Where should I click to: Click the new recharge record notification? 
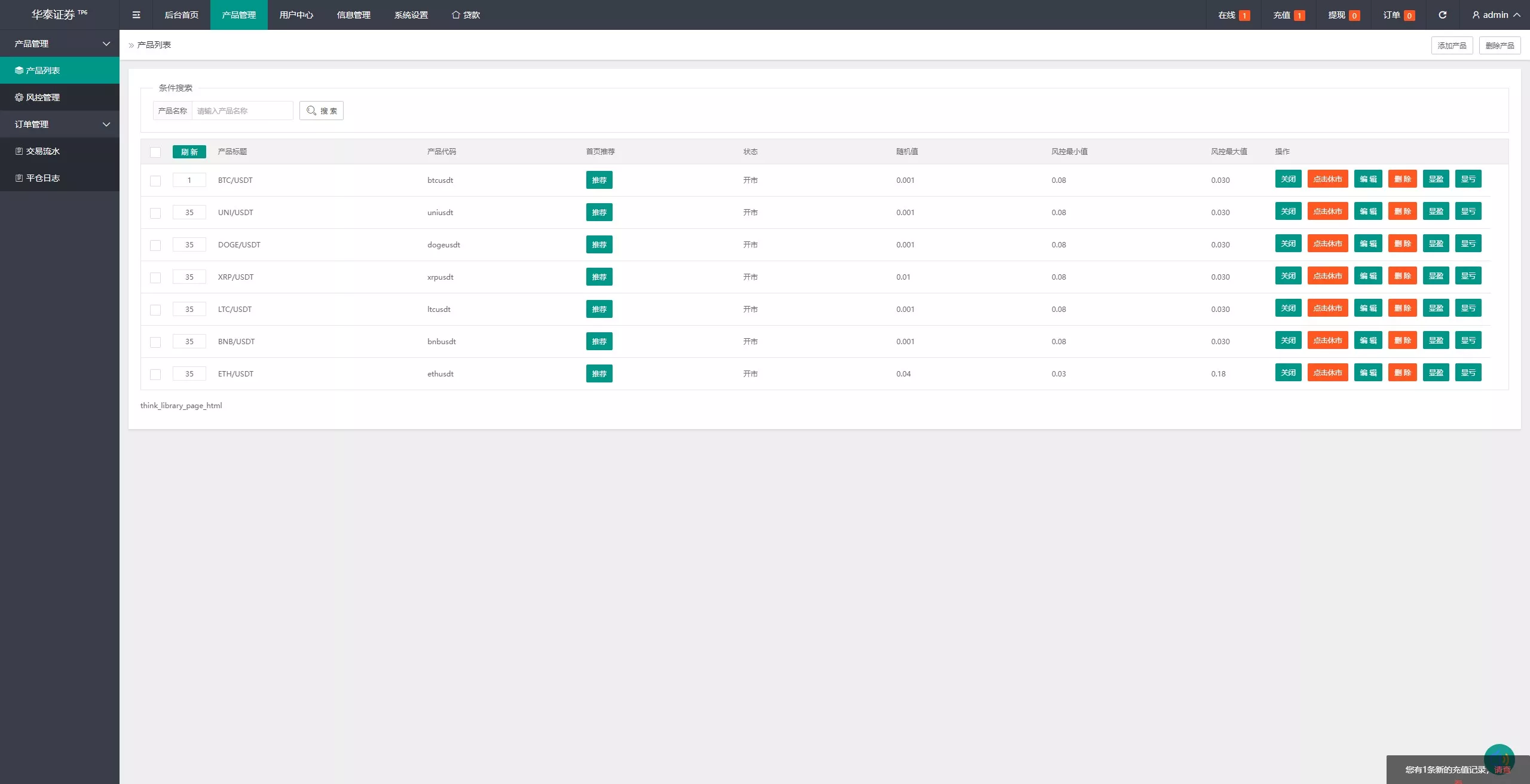(x=1458, y=770)
